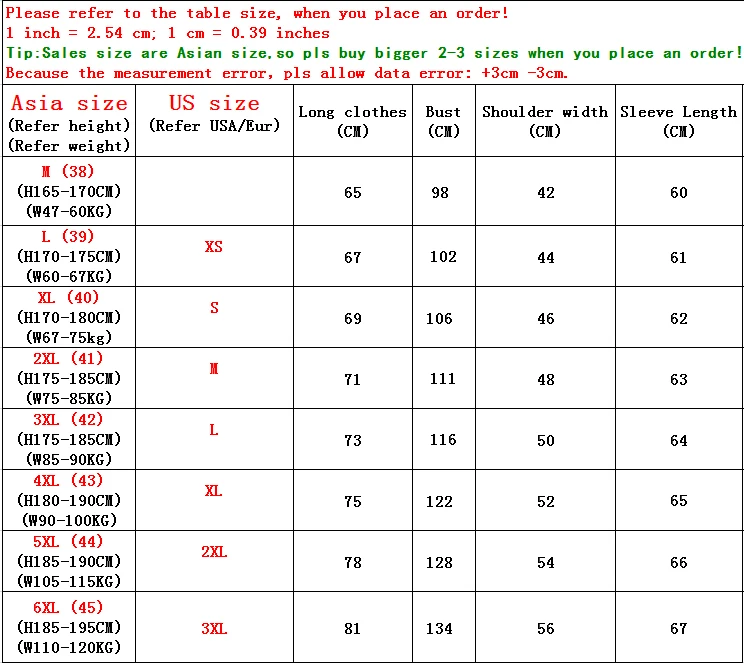Click the sleeve length value '64'
The image size is (744, 663).
(679, 440)
